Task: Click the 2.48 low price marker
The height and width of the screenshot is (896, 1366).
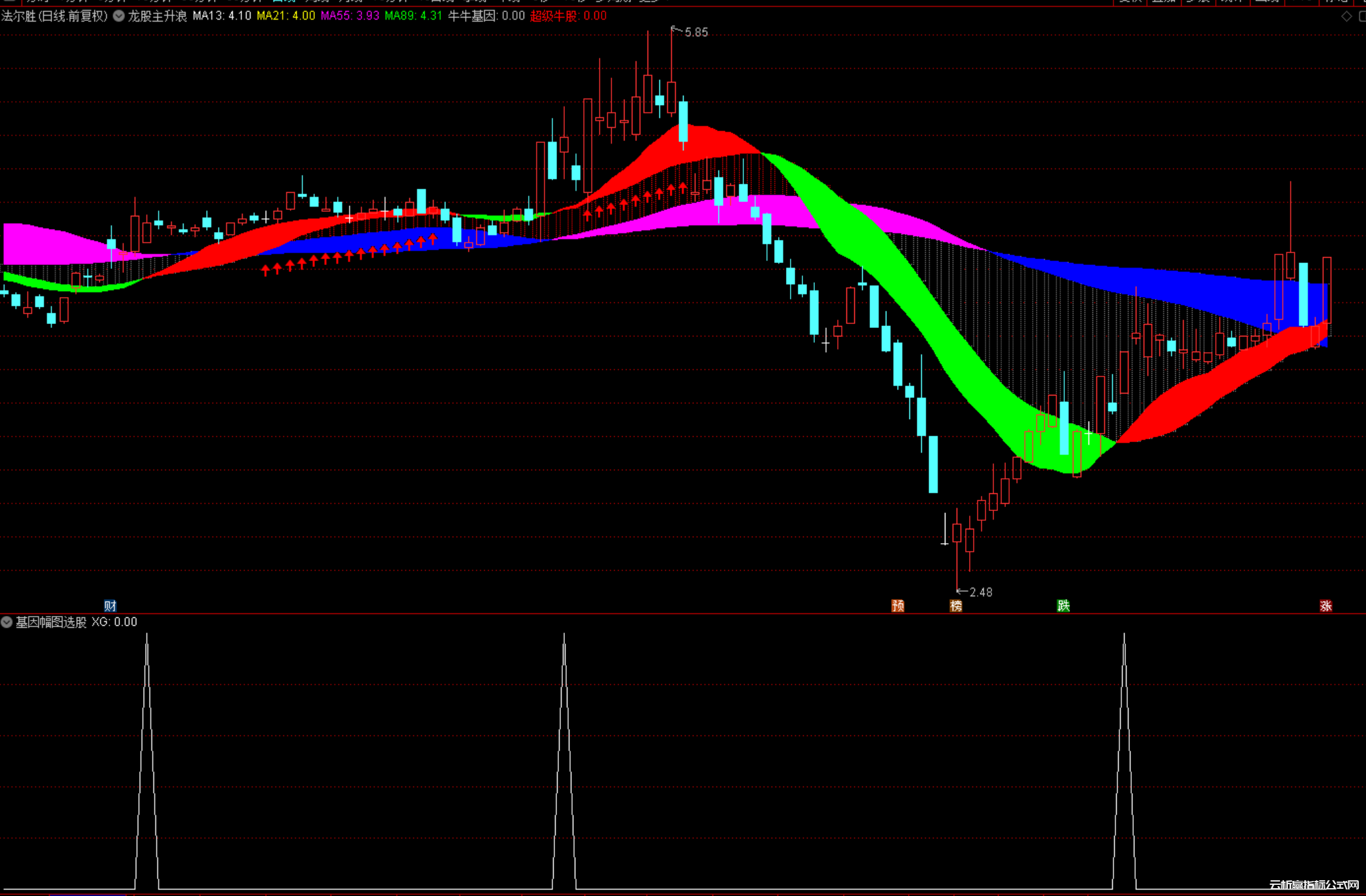Action: (980, 592)
